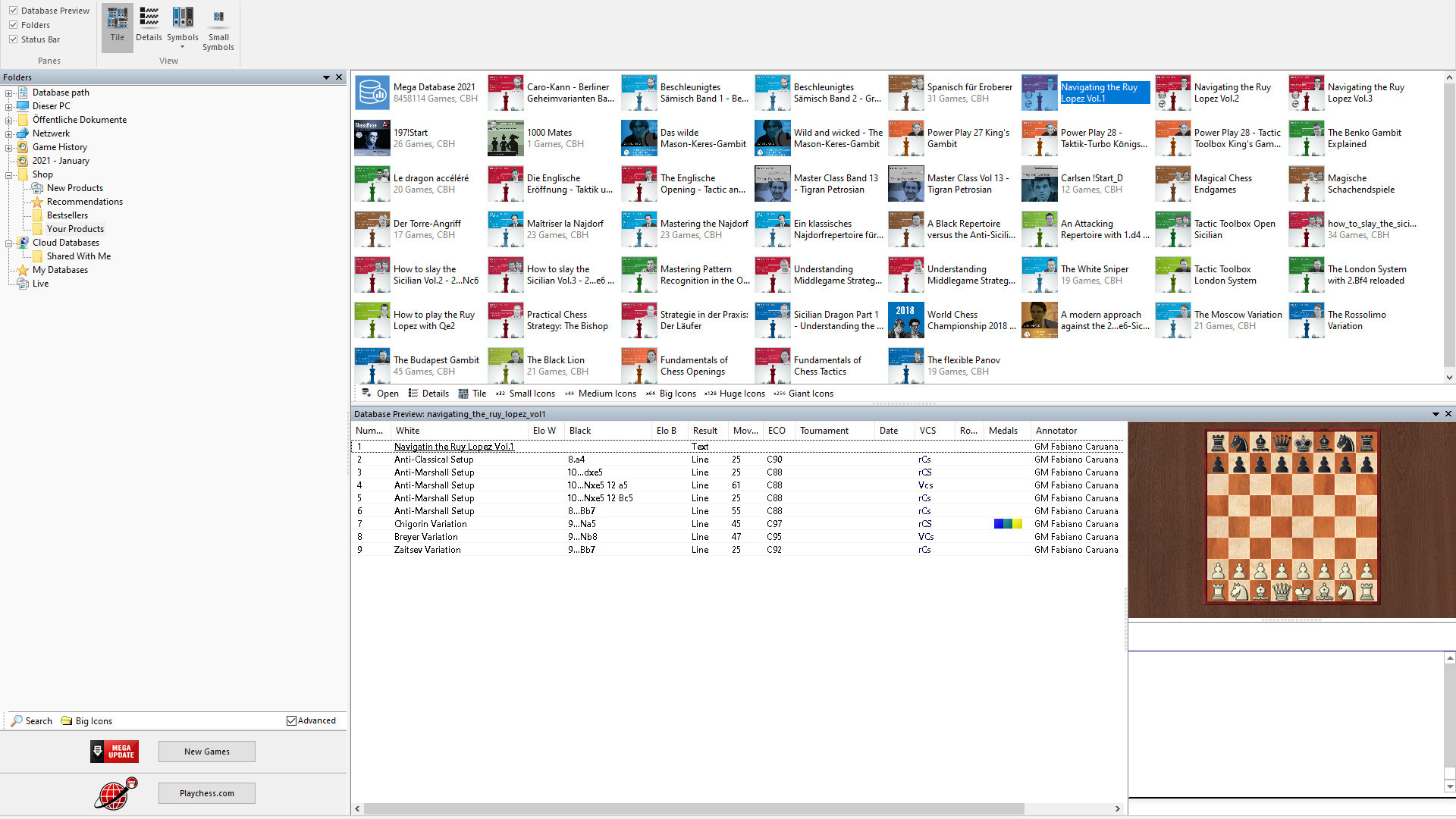Expand the 2021 January folder node
Screen dimensions: 1456x819
(x=8, y=160)
